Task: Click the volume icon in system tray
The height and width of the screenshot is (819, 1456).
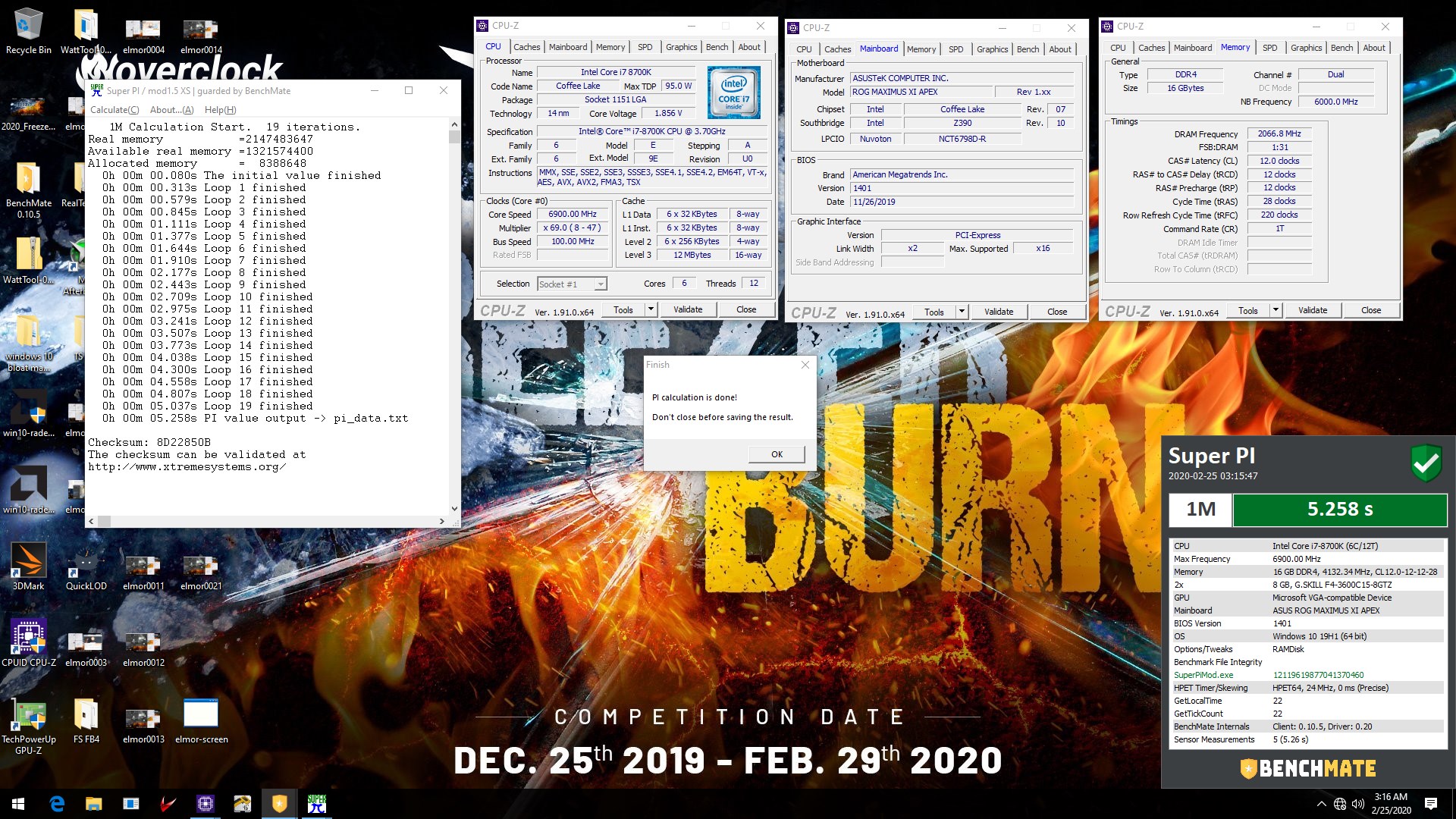Action: tap(1358, 804)
